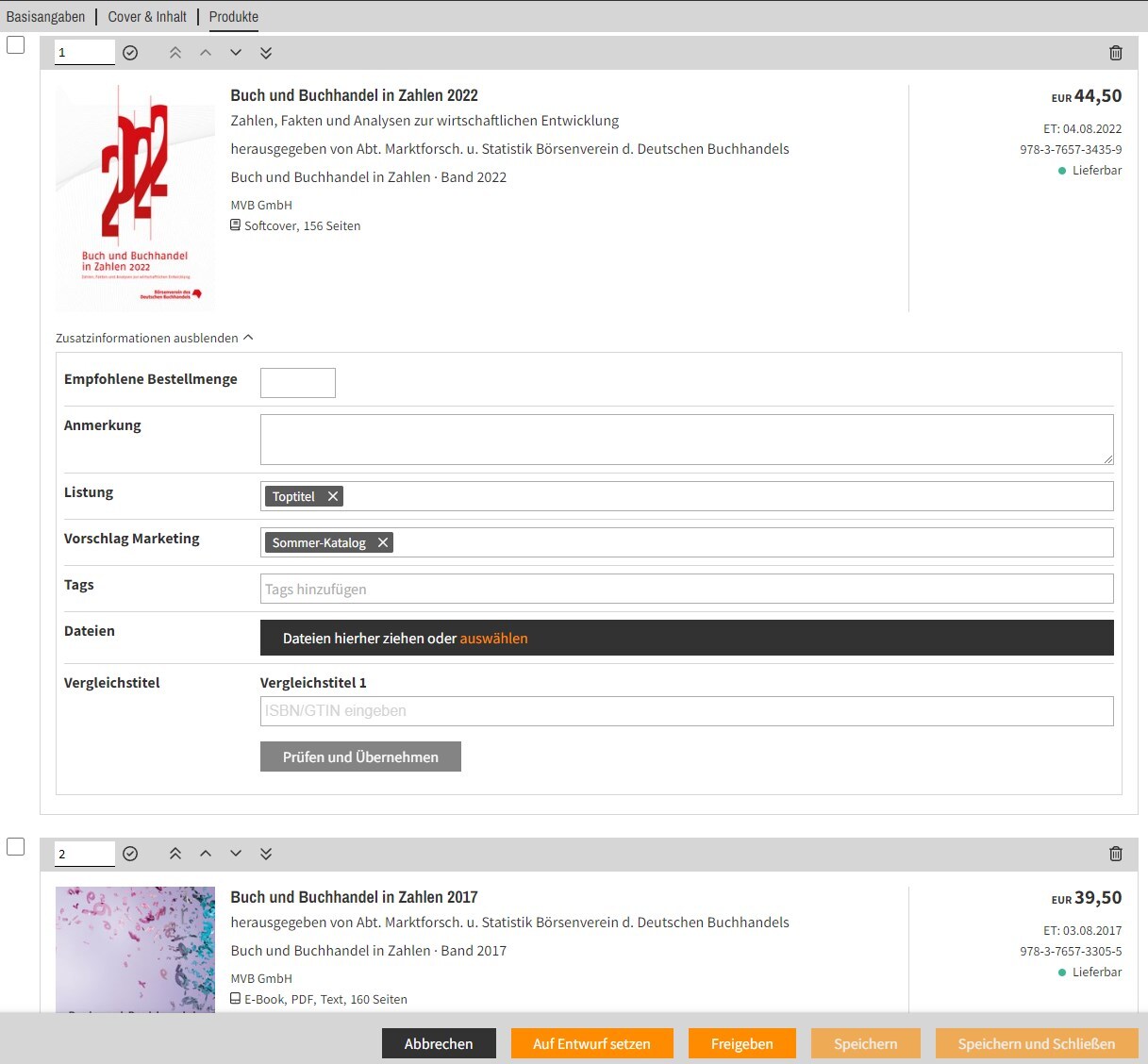This screenshot has height=1064, width=1148.
Task: Confirm position number for product 1
Action: 130,53
